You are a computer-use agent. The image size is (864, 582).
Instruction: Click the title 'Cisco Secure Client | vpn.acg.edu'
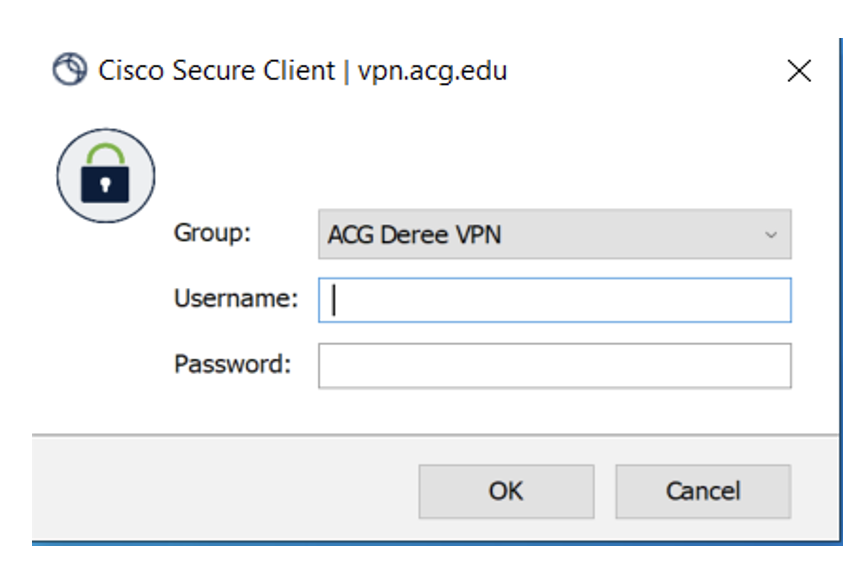point(303,71)
